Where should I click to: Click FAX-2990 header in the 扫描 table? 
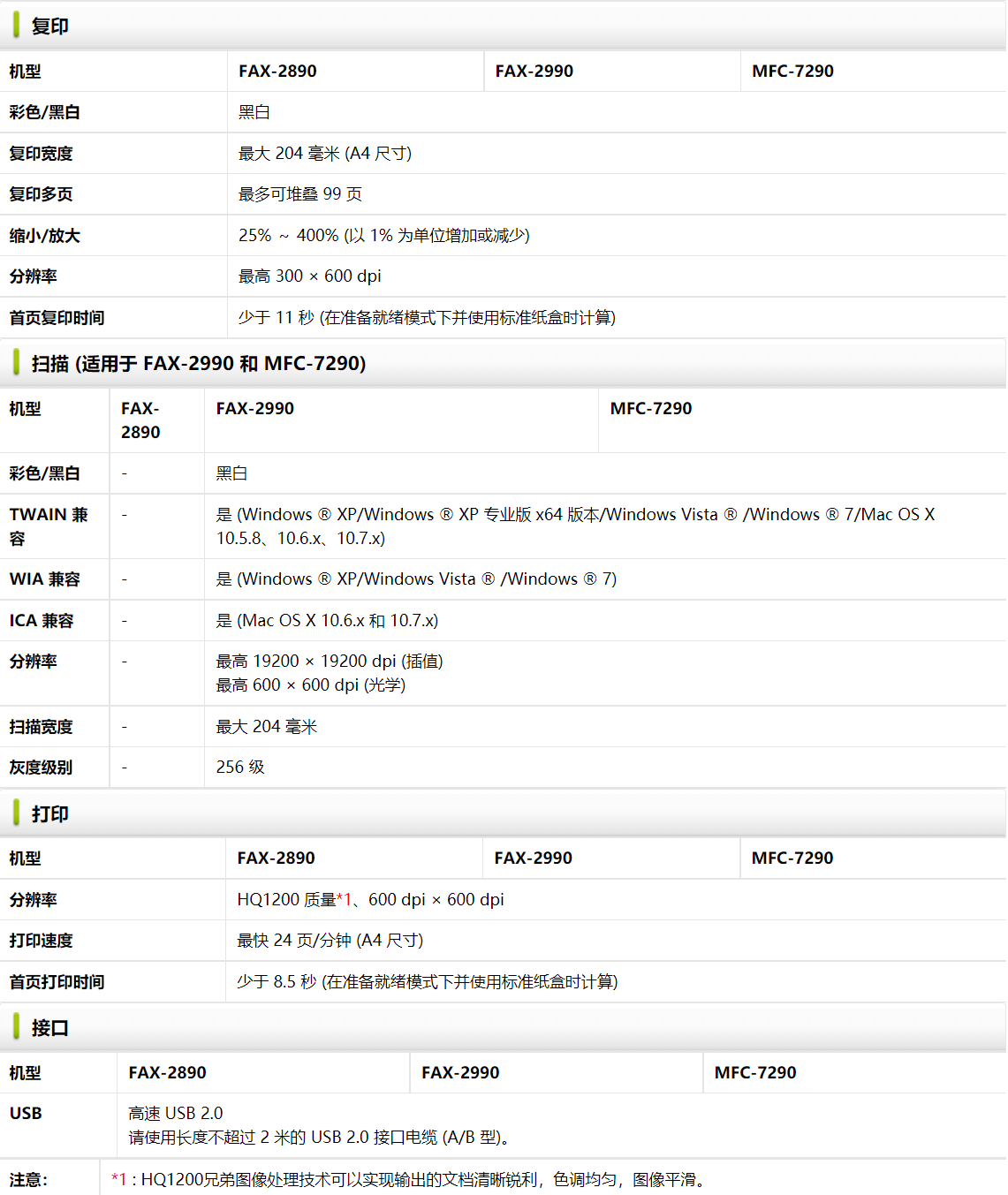(255, 409)
